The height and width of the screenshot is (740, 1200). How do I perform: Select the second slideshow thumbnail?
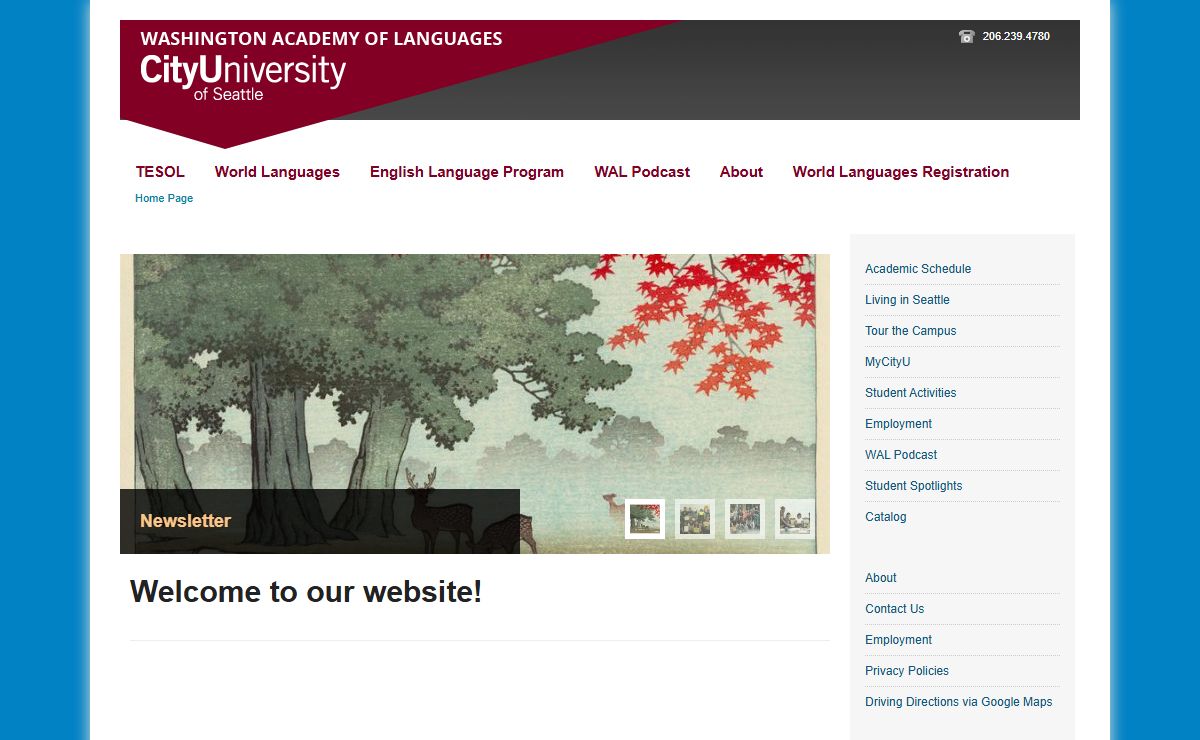[695, 519]
